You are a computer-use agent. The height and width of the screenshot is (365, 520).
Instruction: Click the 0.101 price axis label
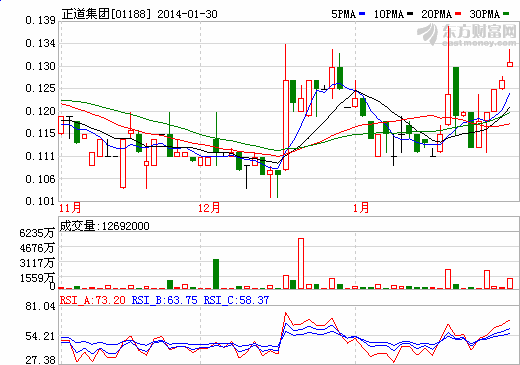[40, 201]
